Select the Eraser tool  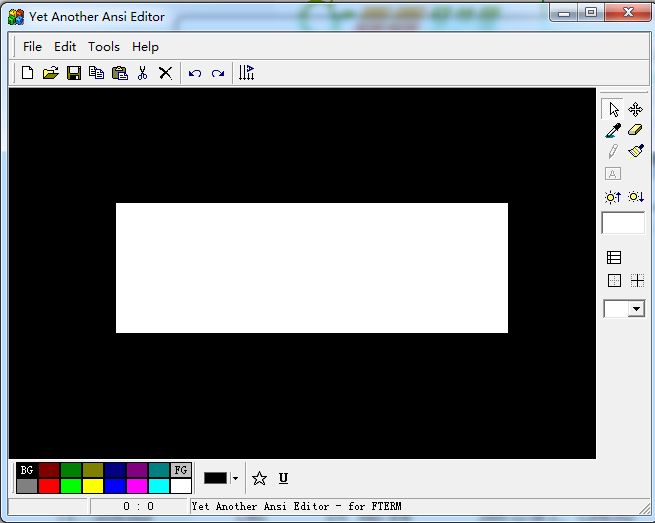(636, 130)
